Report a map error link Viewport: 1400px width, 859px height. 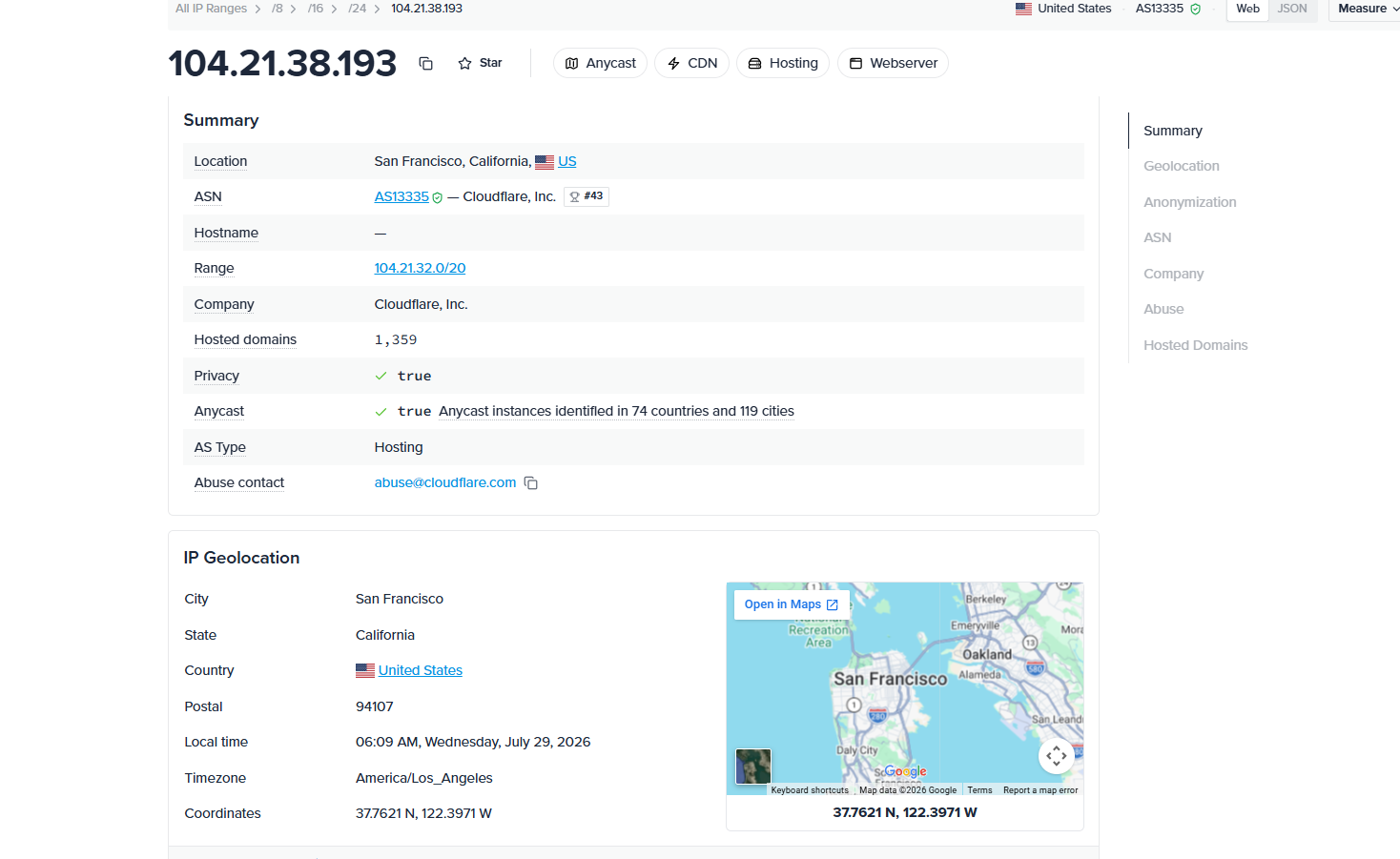[x=1040, y=790]
